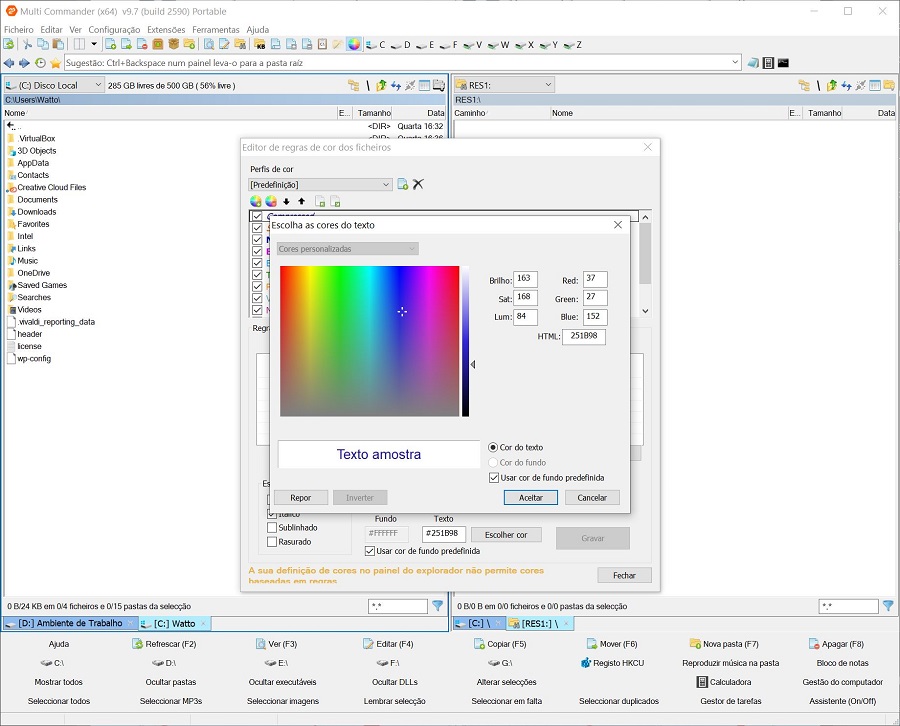This screenshot has height=726, width=900.
Task: Click the Red value input field
Action: tap(595, 279)
